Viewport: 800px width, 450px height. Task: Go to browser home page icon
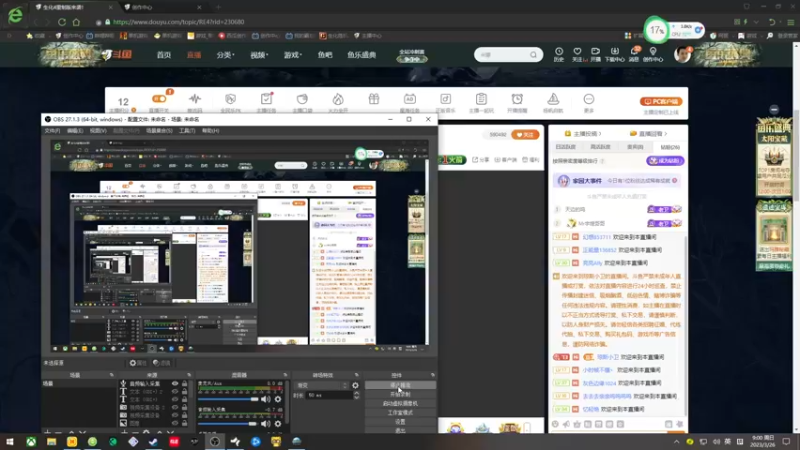tap(76, 22)
